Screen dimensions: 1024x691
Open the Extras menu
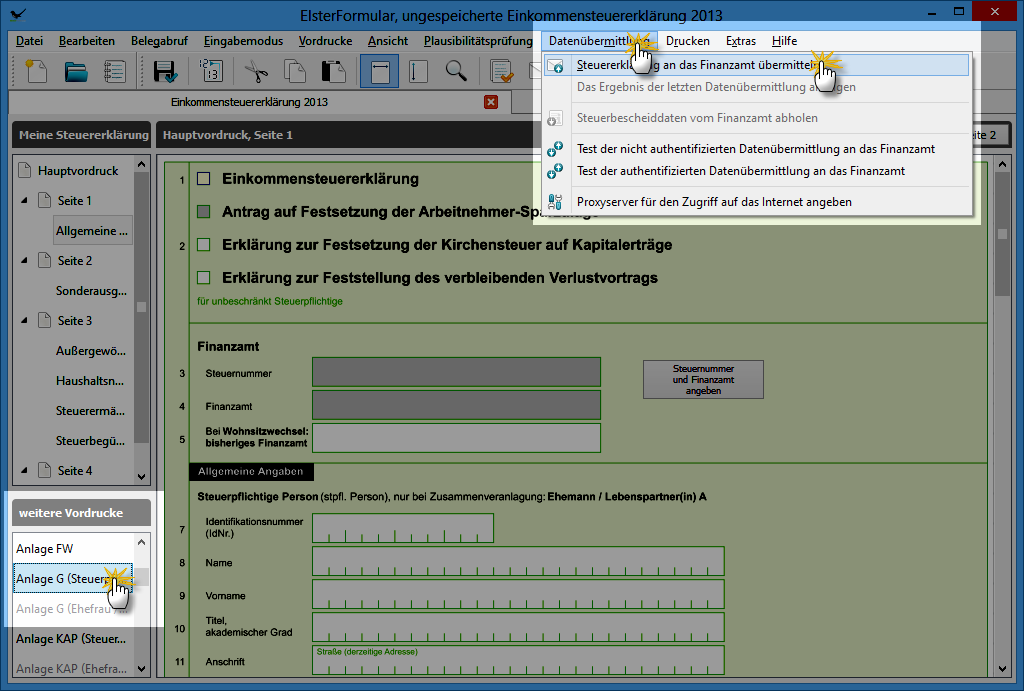(x=741, y=41)
